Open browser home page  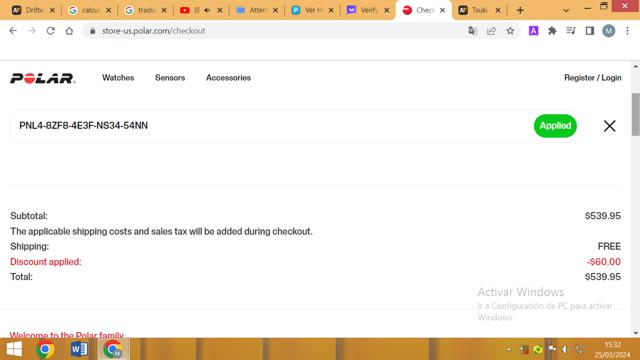point(69,31)
